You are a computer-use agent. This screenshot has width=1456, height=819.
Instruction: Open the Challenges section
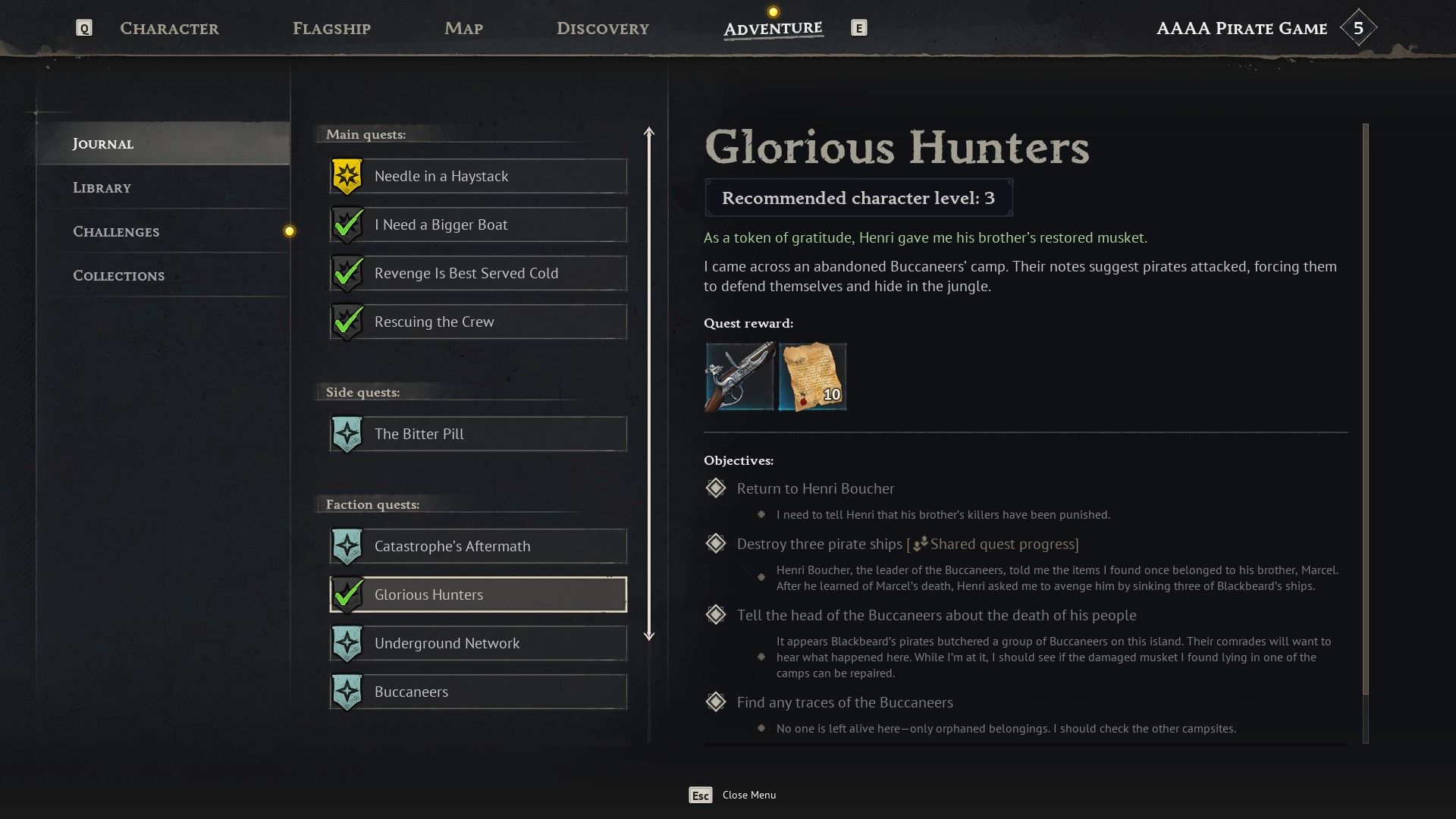116,232
